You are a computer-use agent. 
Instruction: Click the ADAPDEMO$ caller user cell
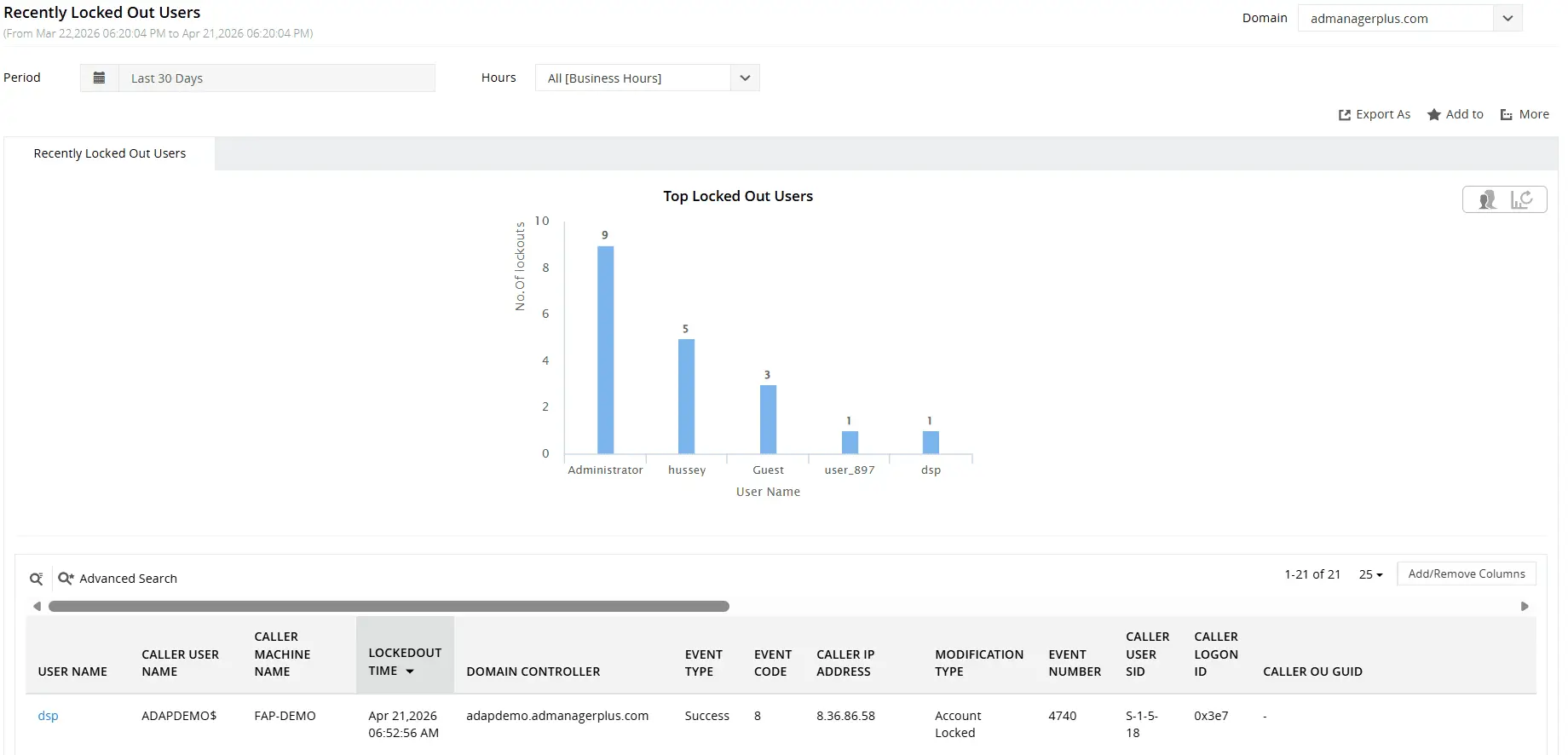coord(179,716)
